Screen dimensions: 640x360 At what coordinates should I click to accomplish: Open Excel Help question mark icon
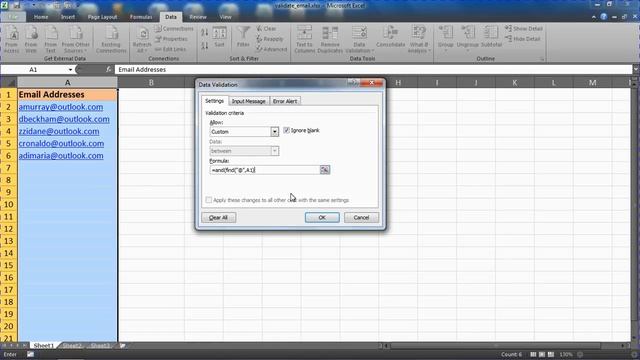tap(604, 17)
